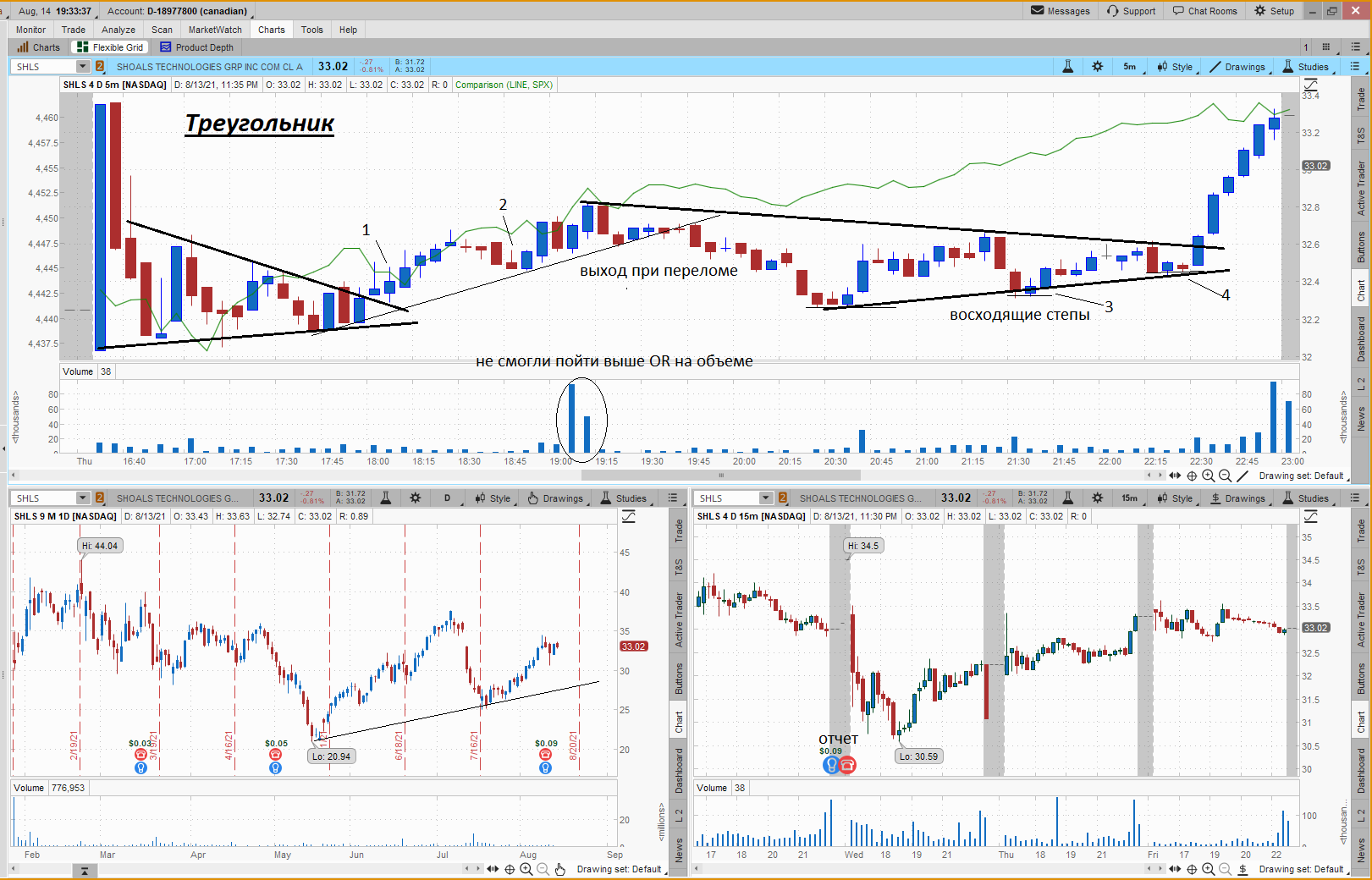Open the Drawings menu on 5m chart

tap(1237, 67)
